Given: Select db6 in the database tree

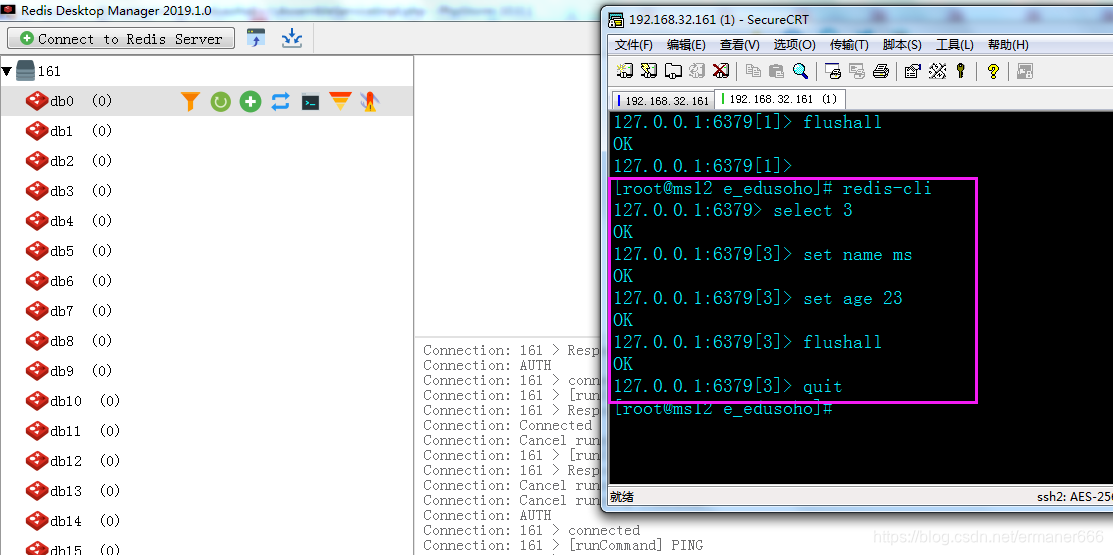Looking at the screenshot, I should pyautogui.click(x=62, y=281).
